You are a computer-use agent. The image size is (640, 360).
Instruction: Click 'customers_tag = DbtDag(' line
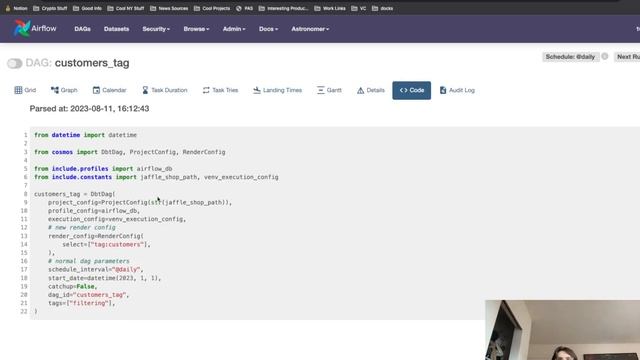[75, 194]
